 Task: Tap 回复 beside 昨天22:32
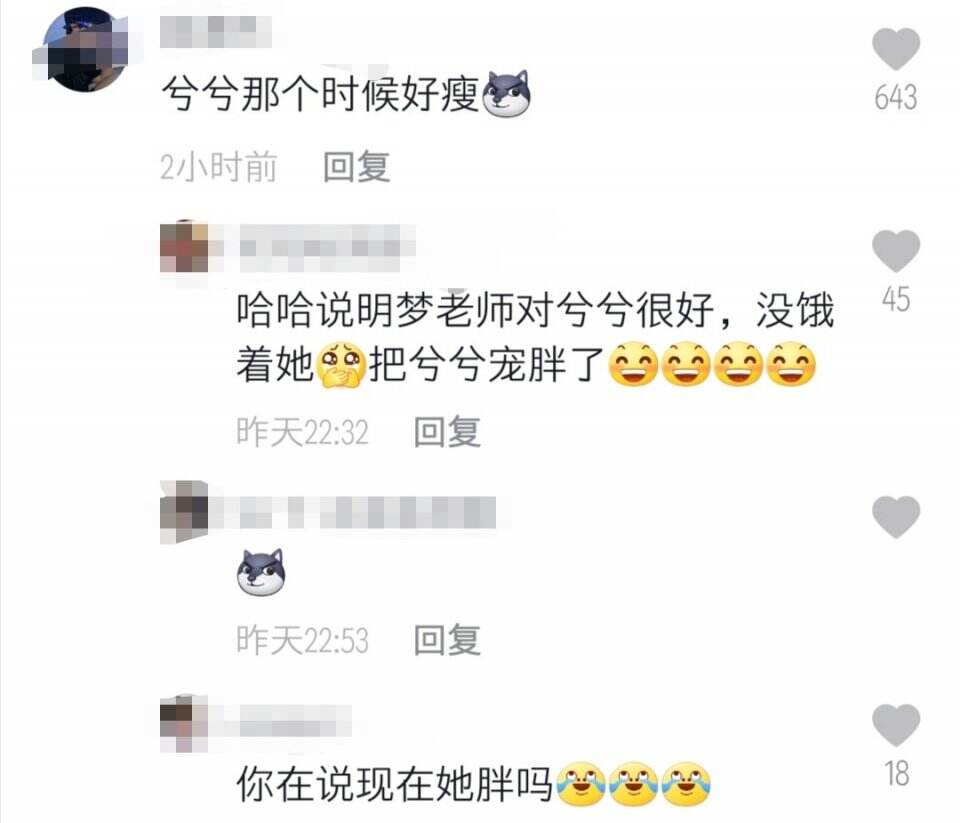[x=447, y=432]
